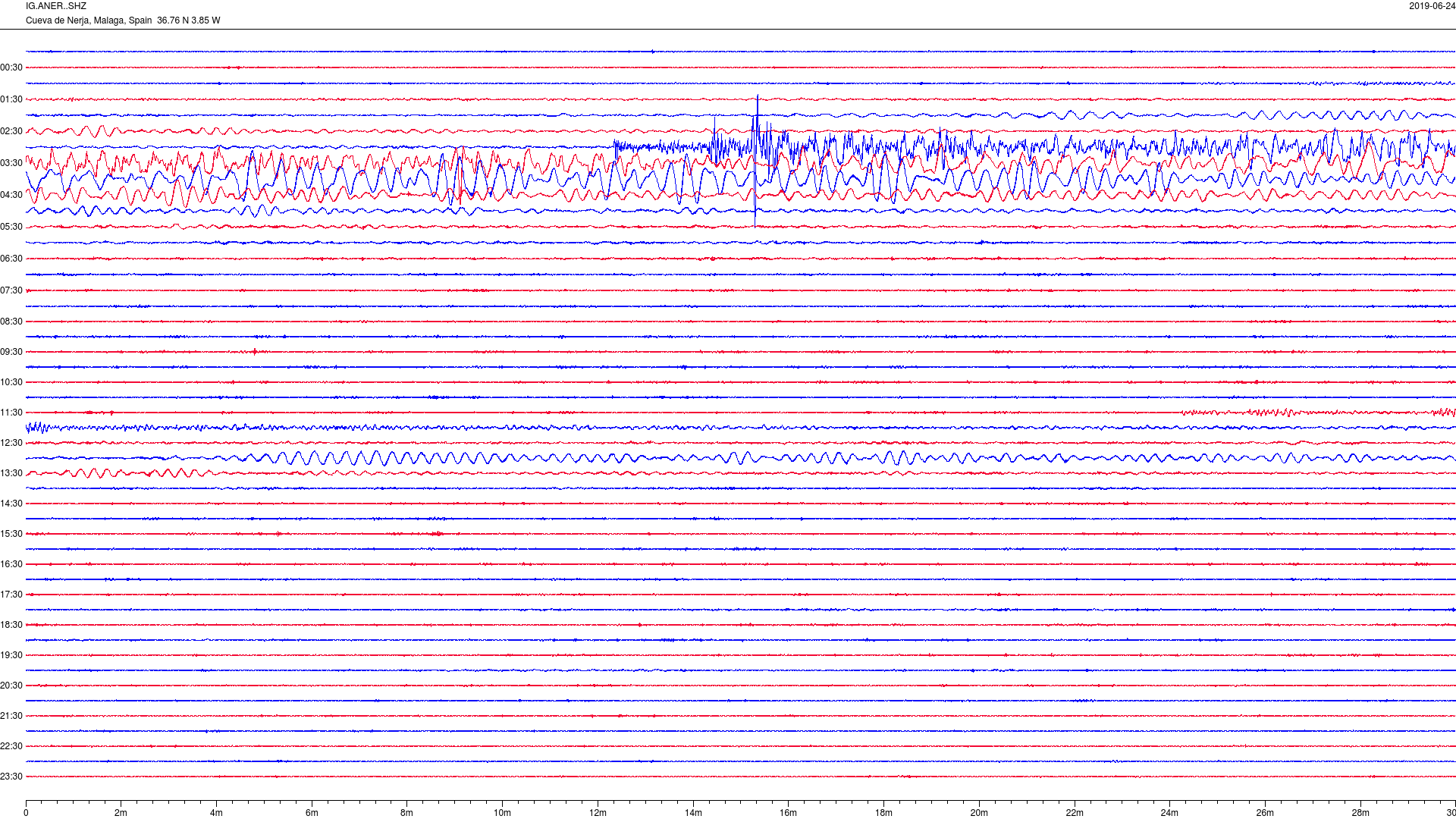The width and height of the screenshot is (1456, 819).
Task: Click the 14m tick on time axis
Action: tap(693, 813)
